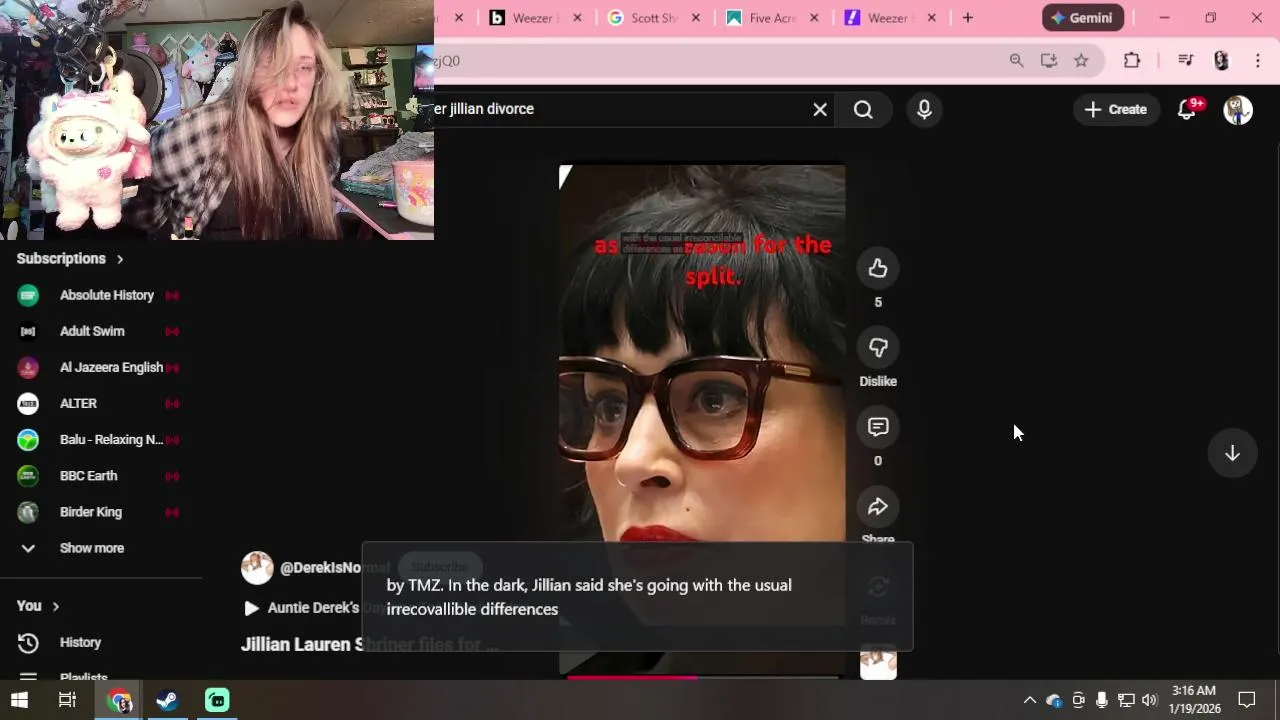Screen dimensions: 1280x720
Task: Open Steam from taskbar
Action: coord(167,700)
